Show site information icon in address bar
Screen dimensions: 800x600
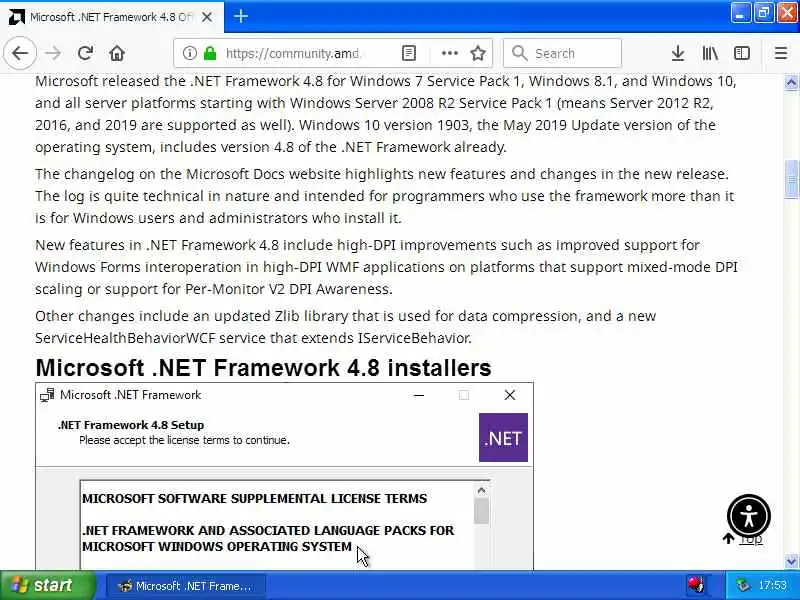point(189,53)
